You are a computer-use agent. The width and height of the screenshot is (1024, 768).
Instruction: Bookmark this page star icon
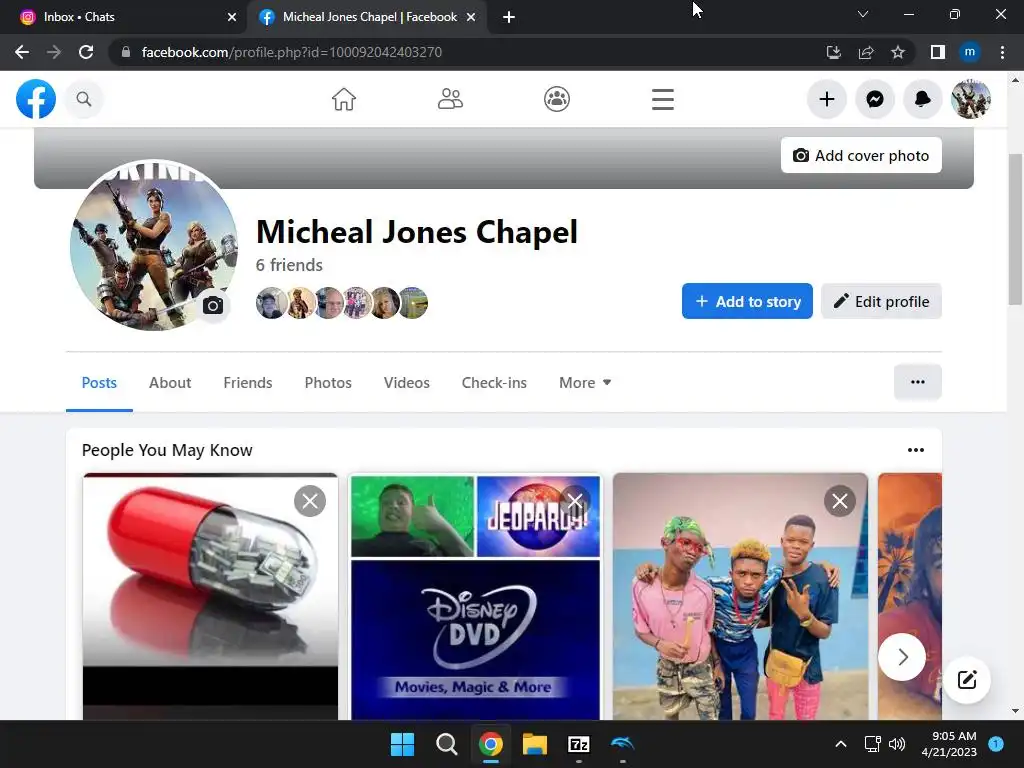pos(898,52)
